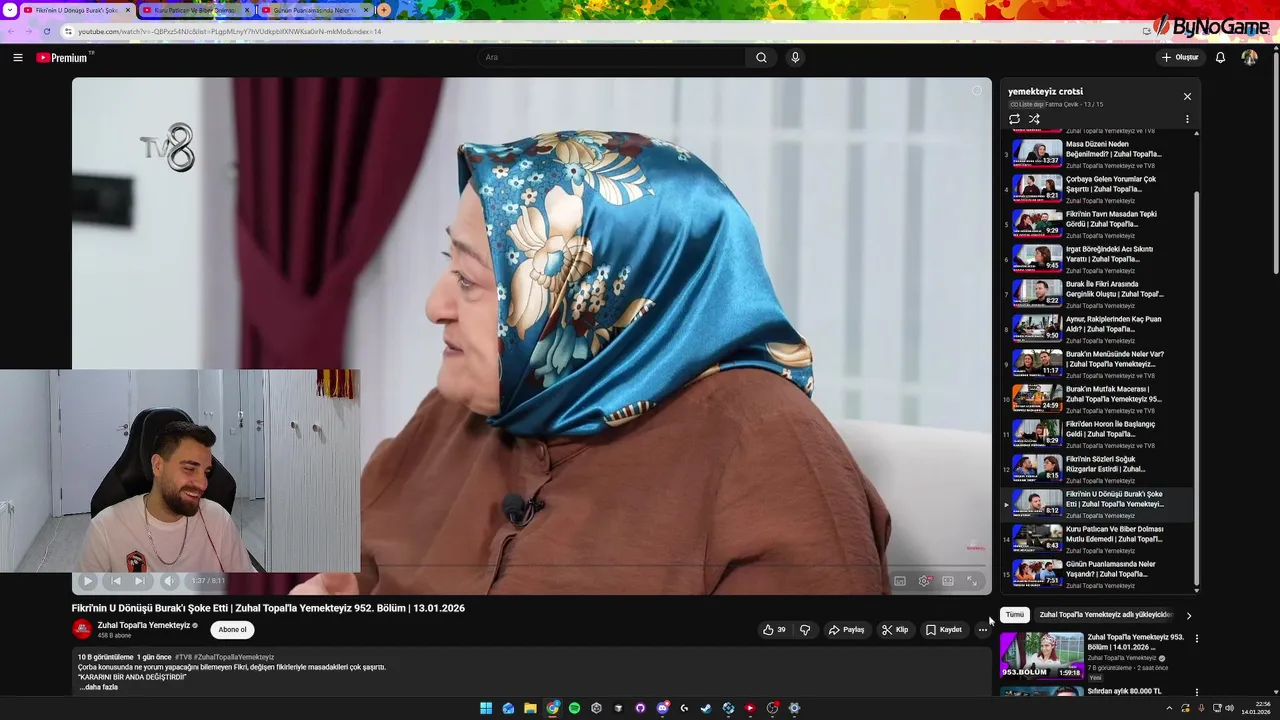
Task: Click the Oluştur create button
Action: click(x=1180, y=57)
